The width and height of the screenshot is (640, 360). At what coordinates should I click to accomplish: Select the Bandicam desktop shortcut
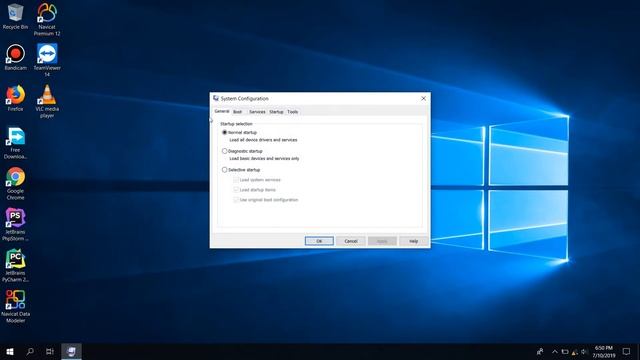point(16,58)
